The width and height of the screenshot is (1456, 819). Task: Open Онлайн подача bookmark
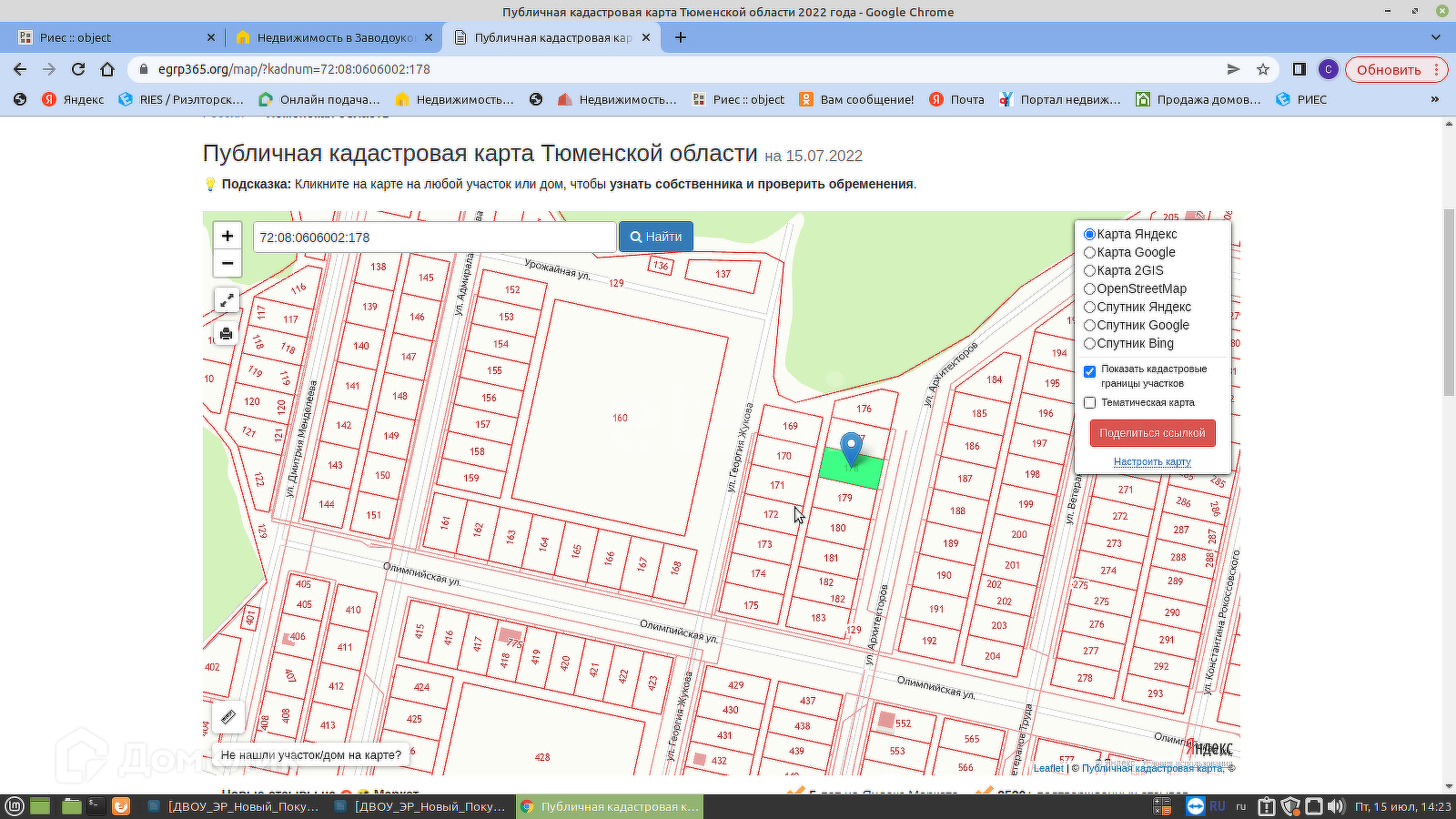tap(319, 99)
